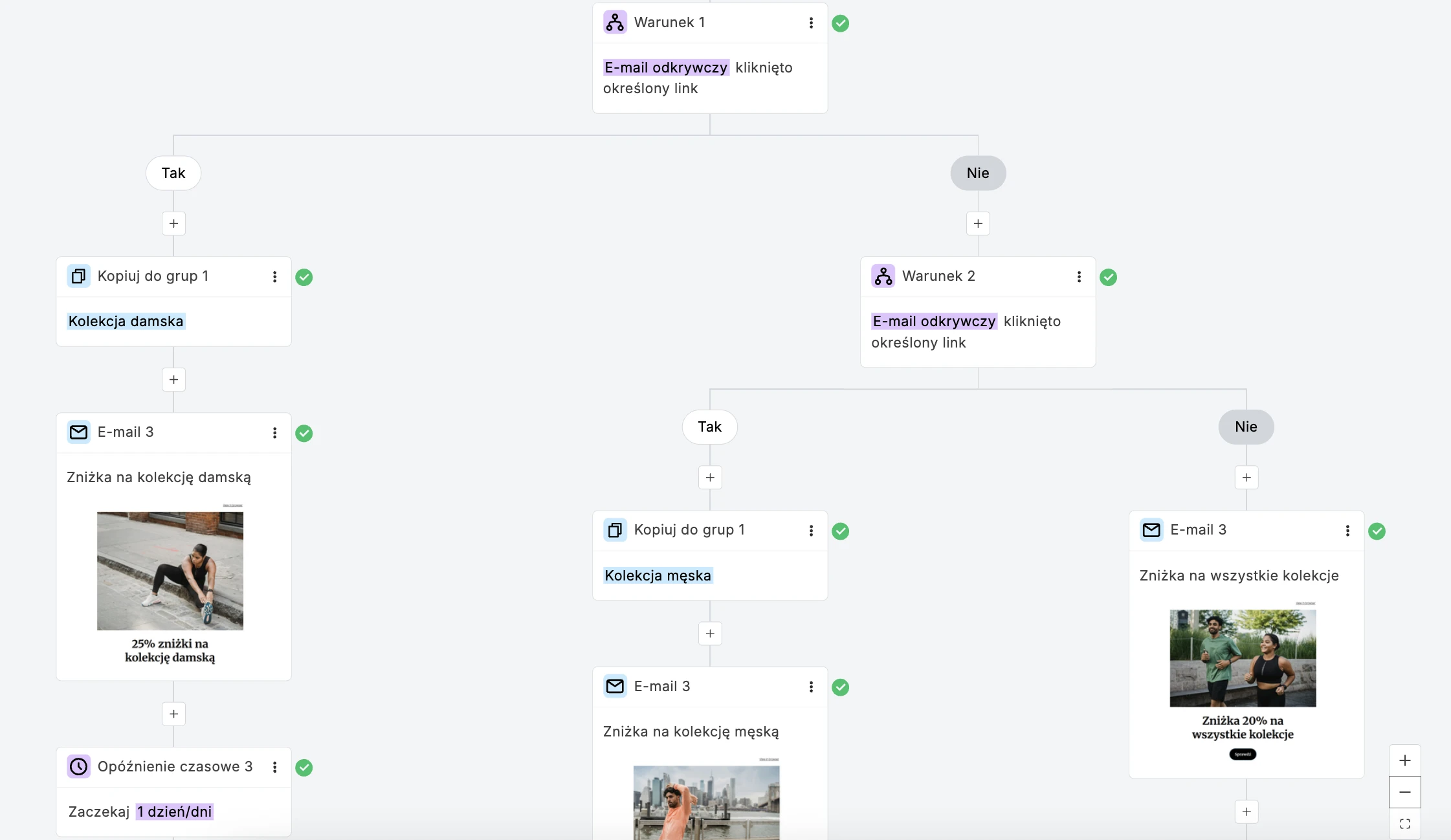Select the Tak branch under Warunek 2
Screen dimensions: 1451x840
709,427
